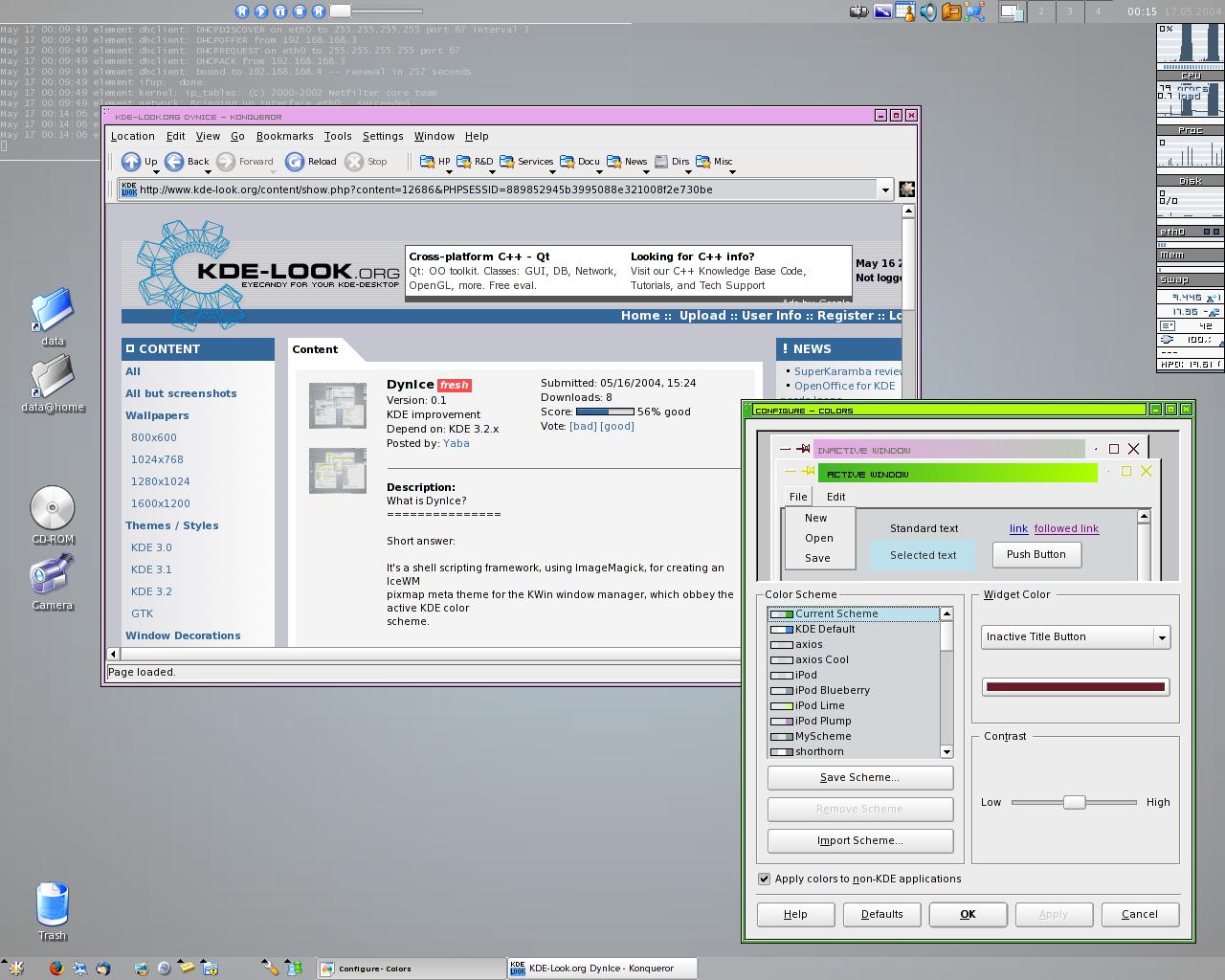
Task: Open the Camera desktop icon
Action: (x=52, y=575)
